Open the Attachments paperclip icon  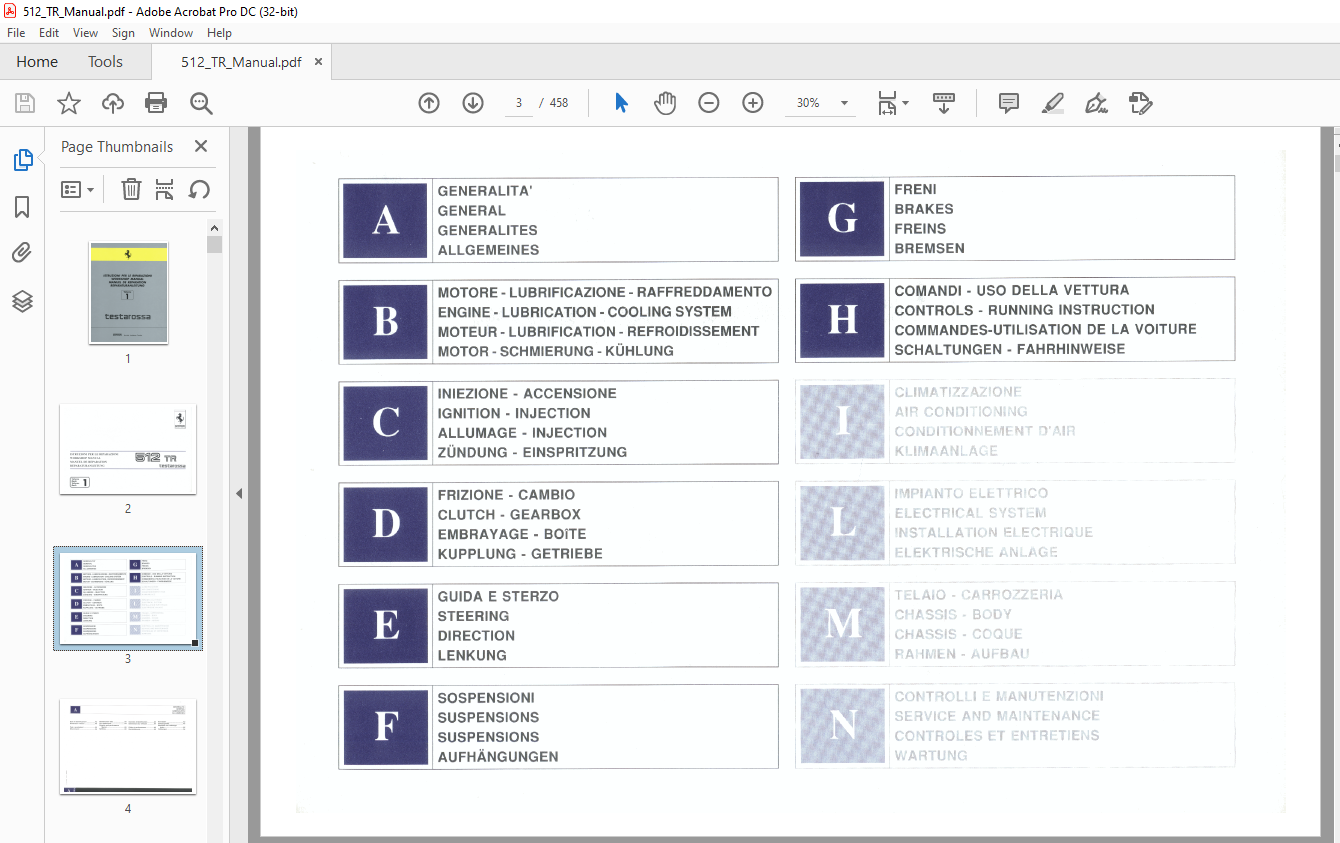(22, 253)
